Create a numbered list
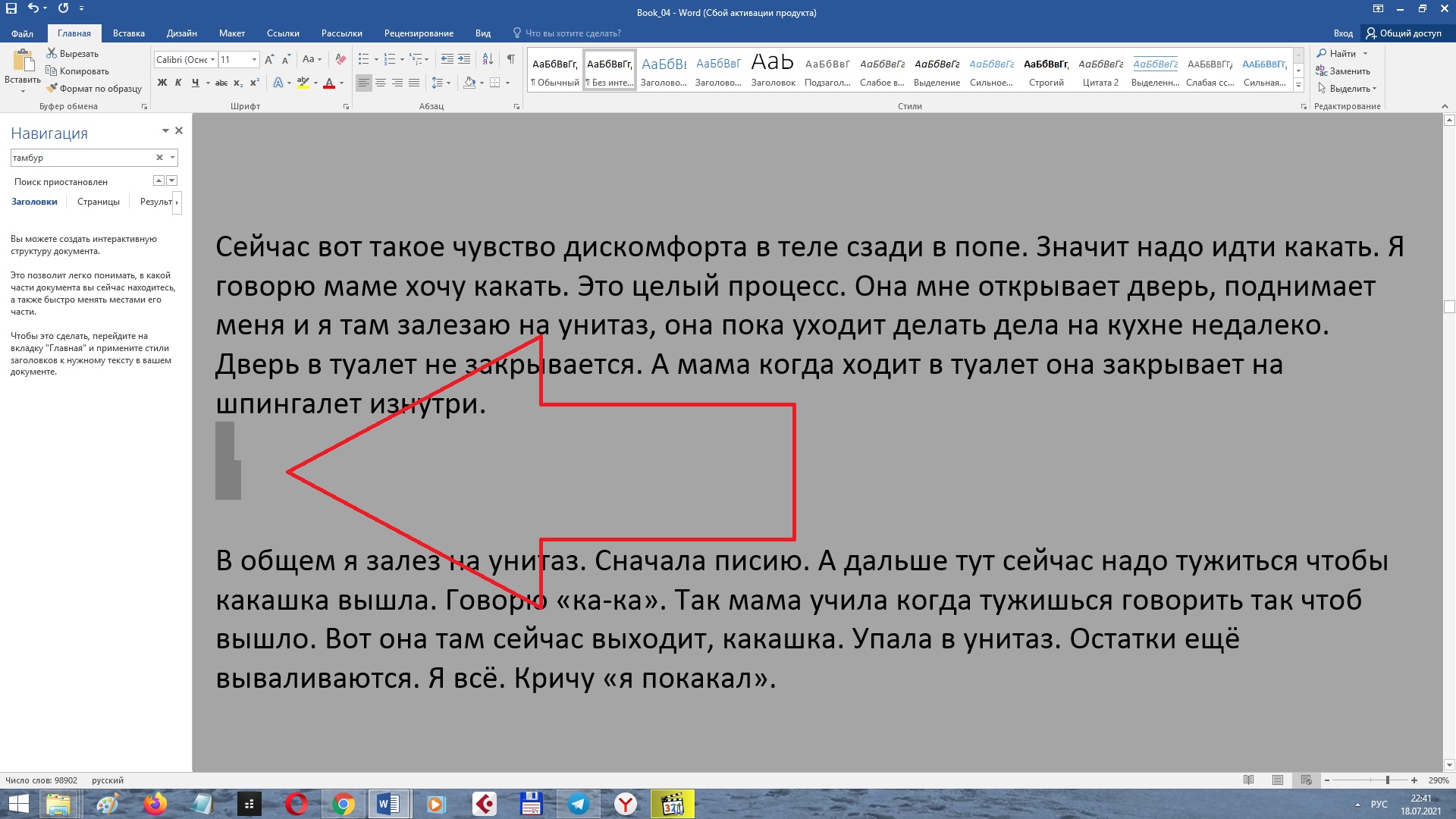This screenshot has height=819, width=1456. [390, 59]
